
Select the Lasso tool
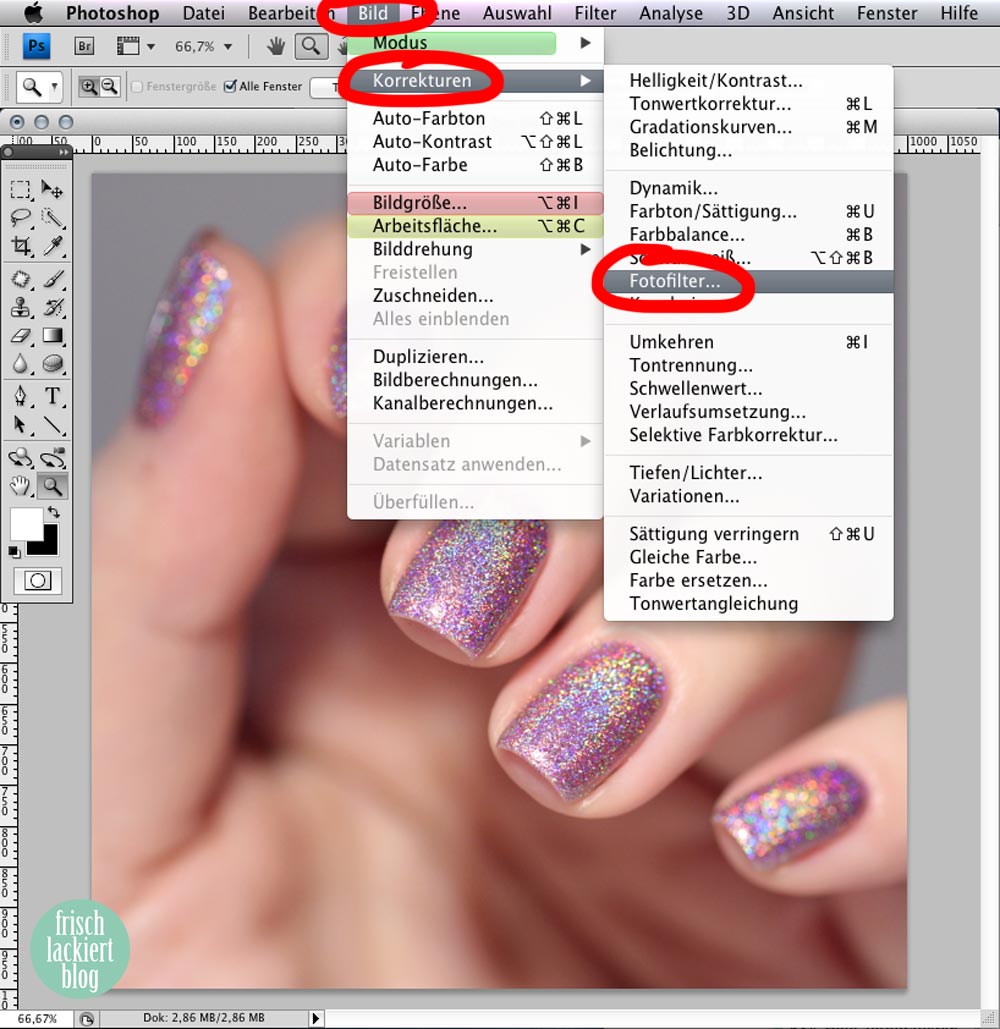[x=20, y=218]
